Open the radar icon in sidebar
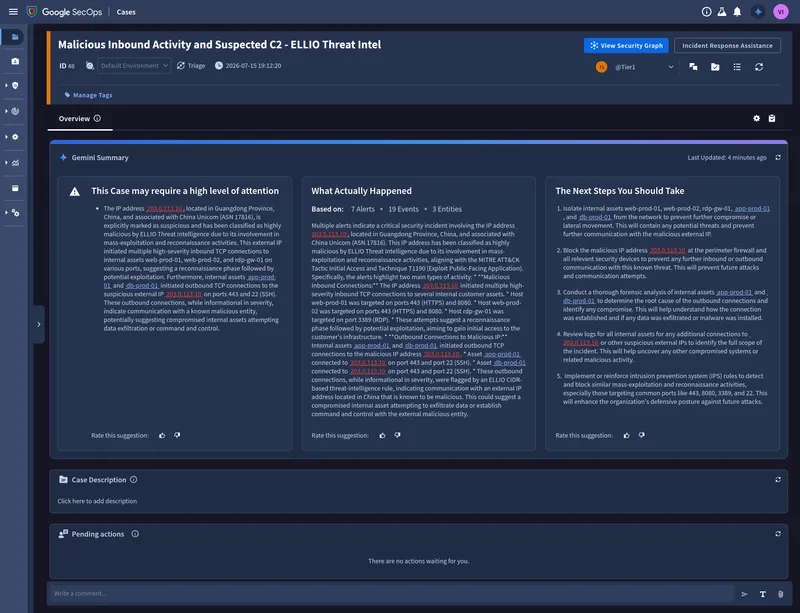This screenshot has width=800, height=613. coord(15,111)
